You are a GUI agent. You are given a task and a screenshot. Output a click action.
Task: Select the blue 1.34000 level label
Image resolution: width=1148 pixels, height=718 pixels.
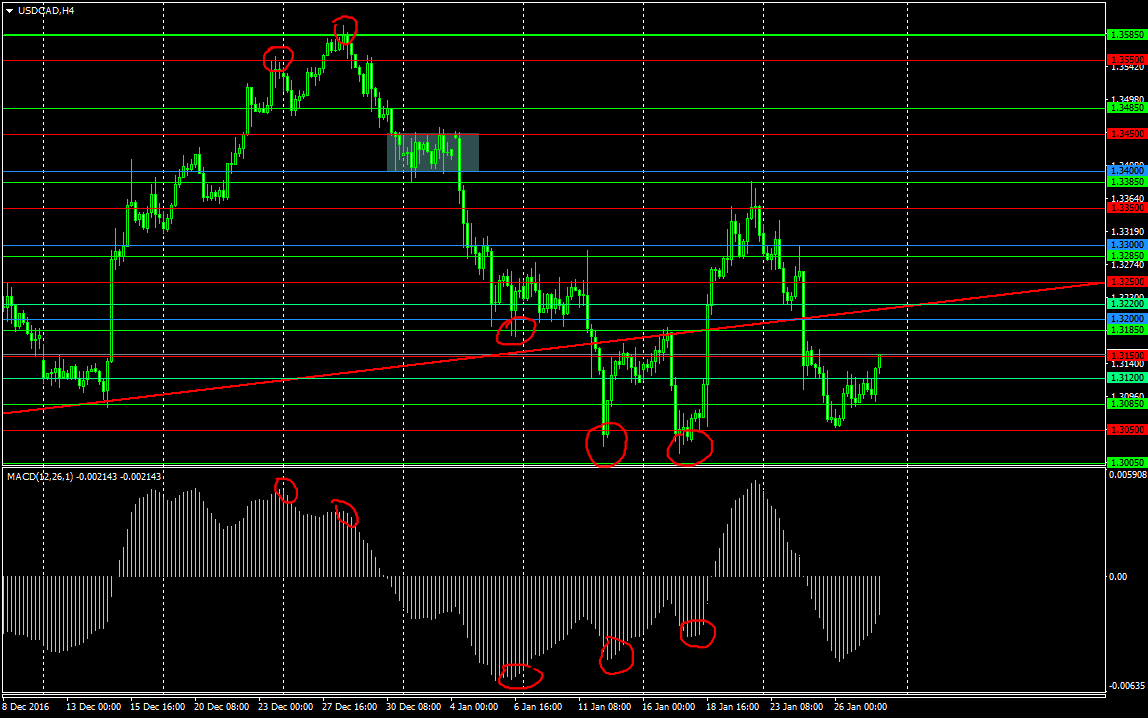[1127, 171]
